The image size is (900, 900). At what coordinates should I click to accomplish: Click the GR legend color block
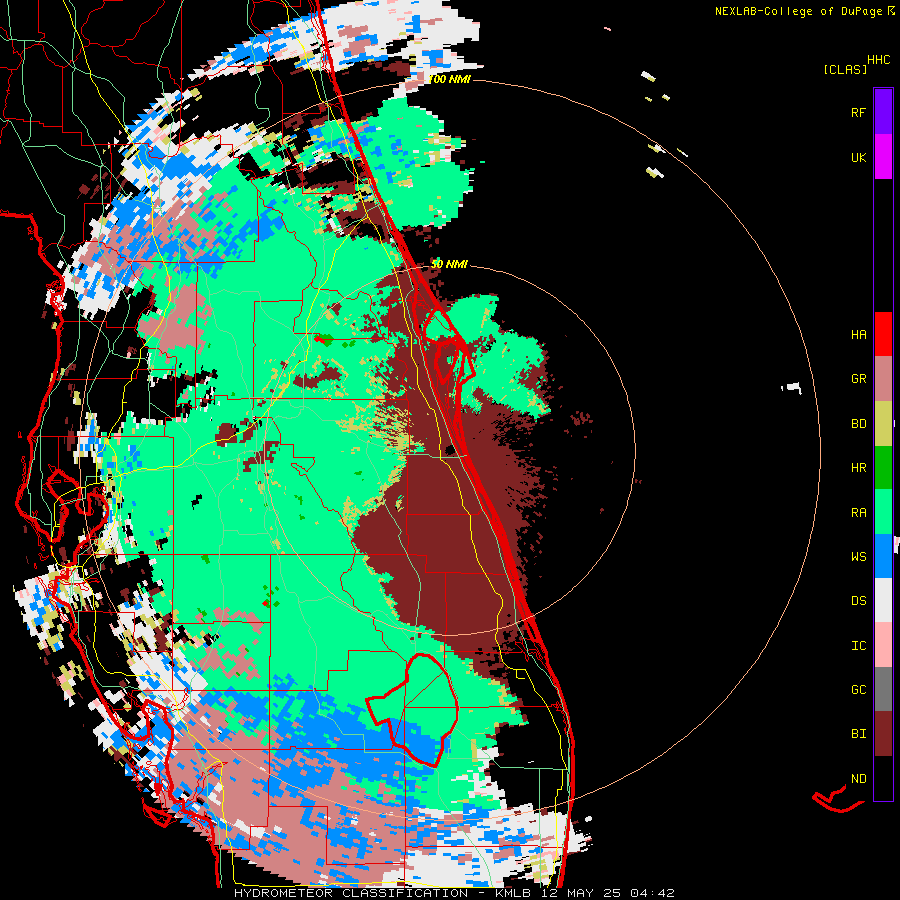click(x=883, y=379)
